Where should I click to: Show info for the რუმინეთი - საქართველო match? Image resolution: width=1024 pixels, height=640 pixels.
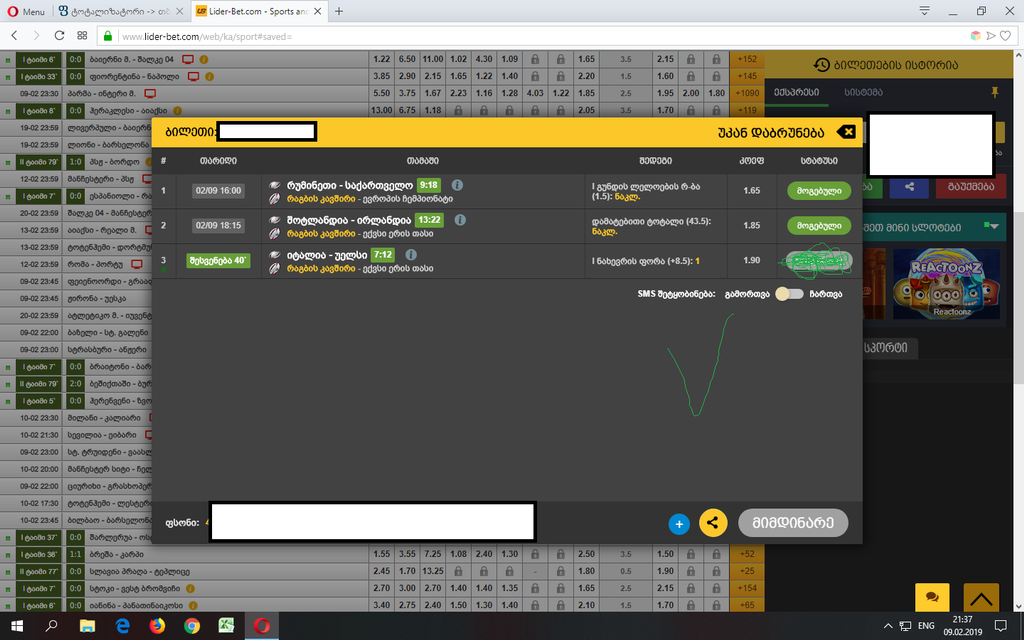[x=457, y=185]
